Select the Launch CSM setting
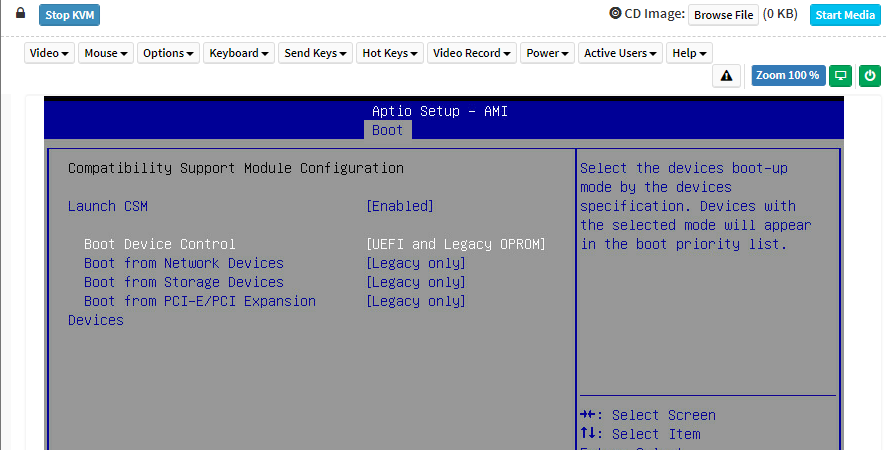886x450 pixels. point(108,206)
